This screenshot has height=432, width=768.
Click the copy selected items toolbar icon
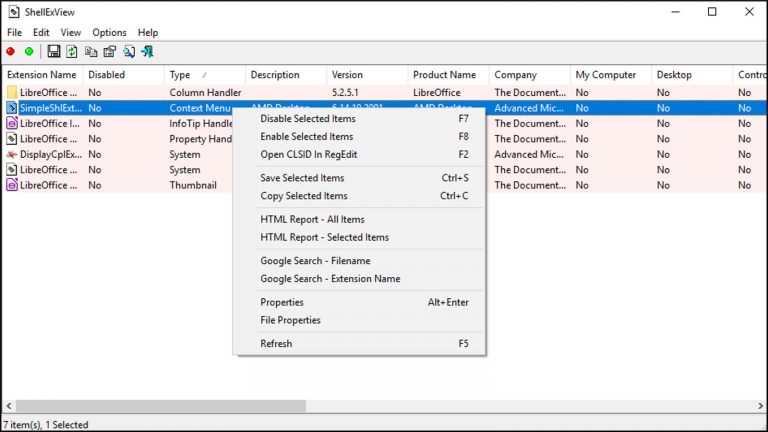[91, 51]
